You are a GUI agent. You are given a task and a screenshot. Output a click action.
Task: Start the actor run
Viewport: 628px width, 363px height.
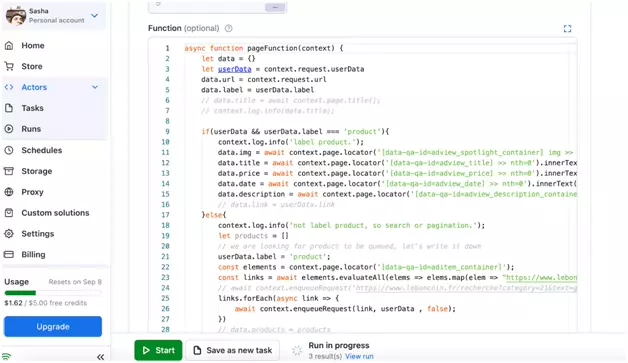click(158, 350)
